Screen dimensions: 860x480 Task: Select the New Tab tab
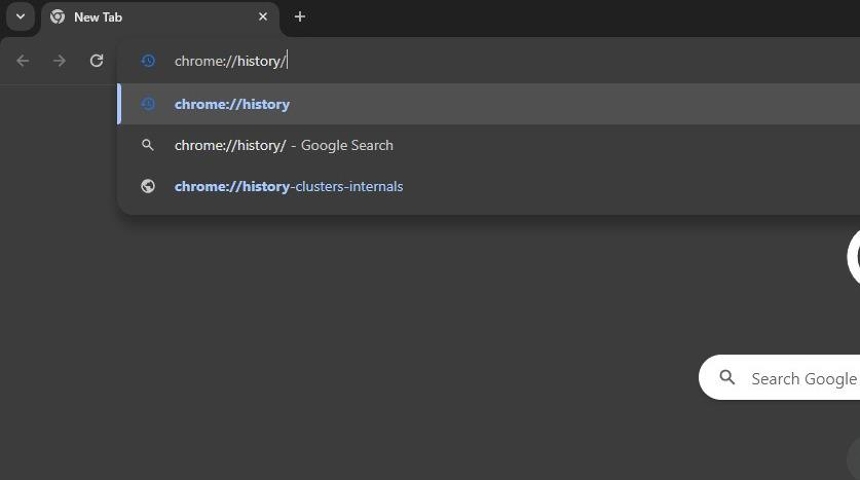[x=160, y=18]
